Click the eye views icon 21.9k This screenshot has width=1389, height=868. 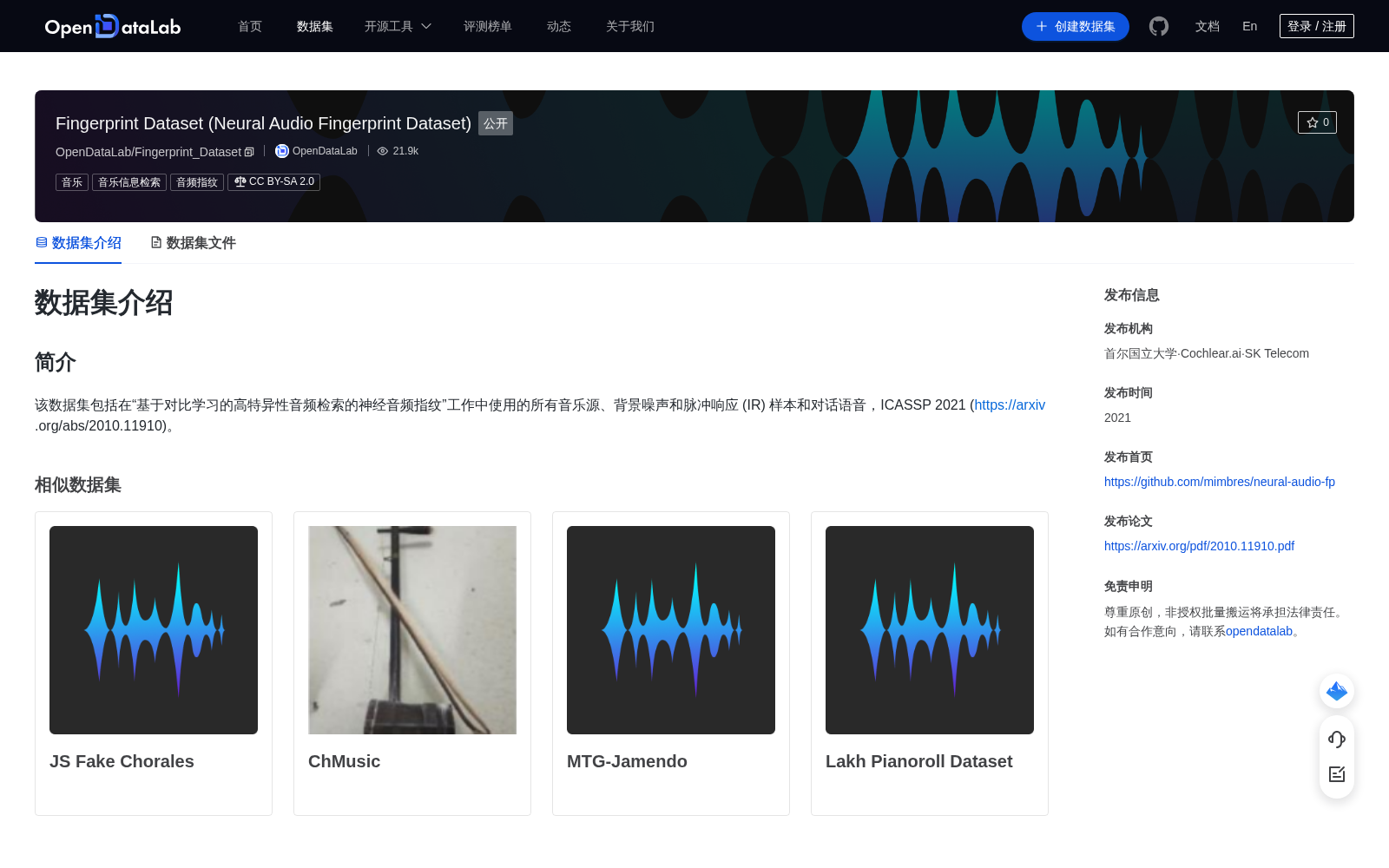[382, 151]
